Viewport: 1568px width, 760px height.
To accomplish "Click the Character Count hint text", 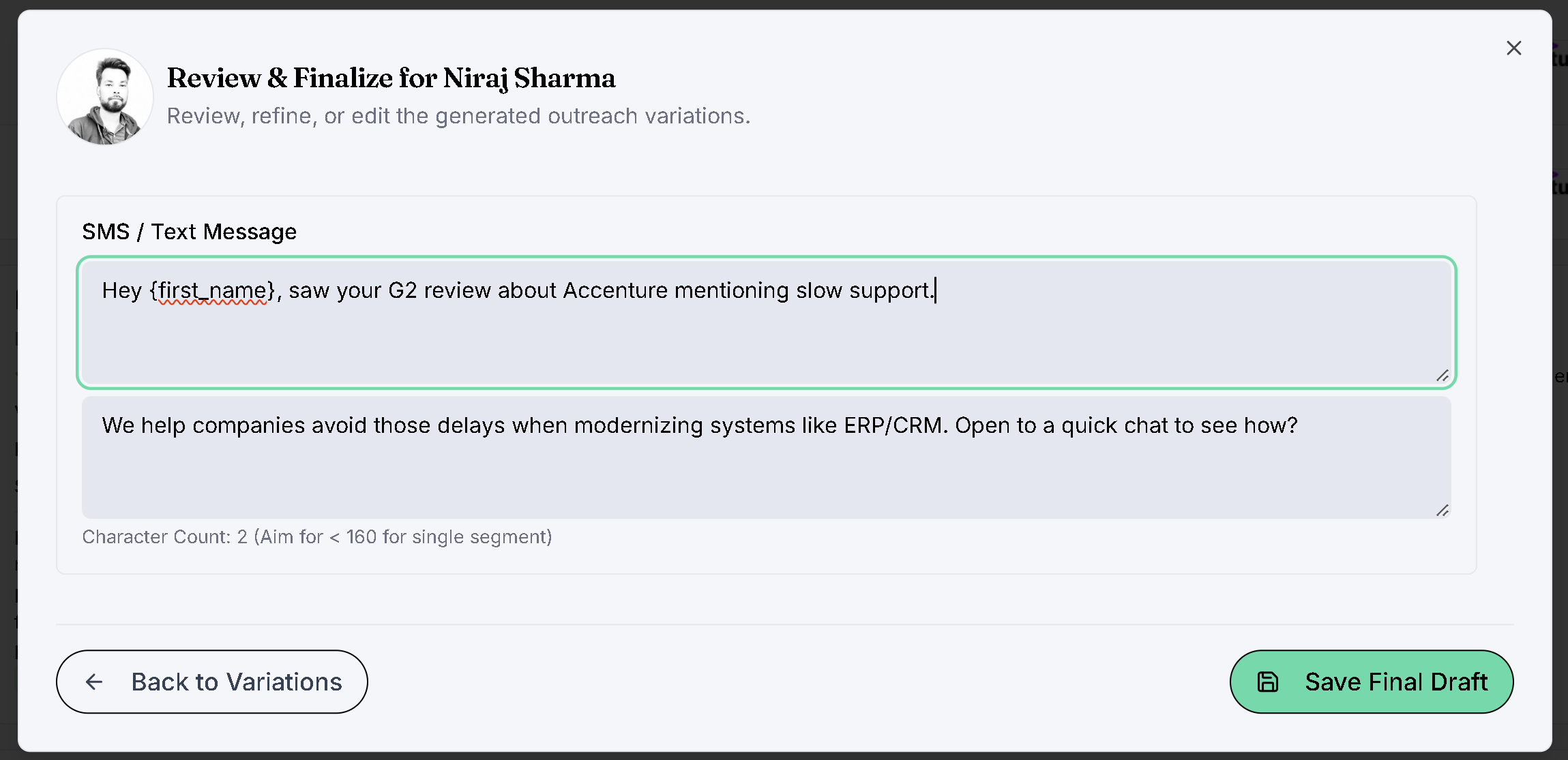I will 317,537.
